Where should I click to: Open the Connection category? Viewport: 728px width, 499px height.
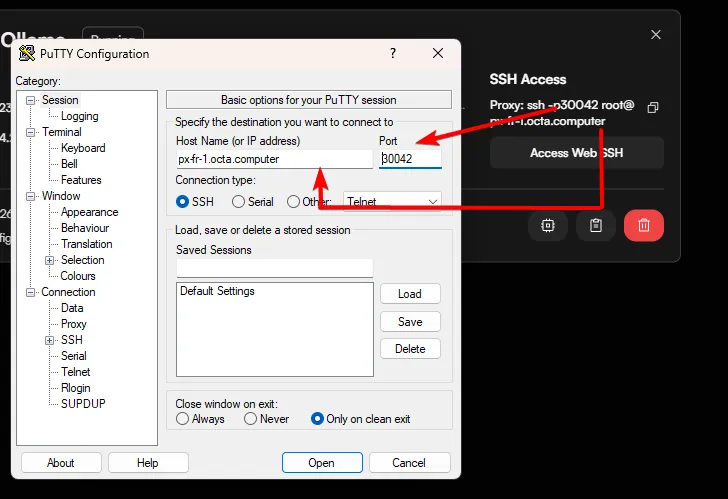coord(68,292)
